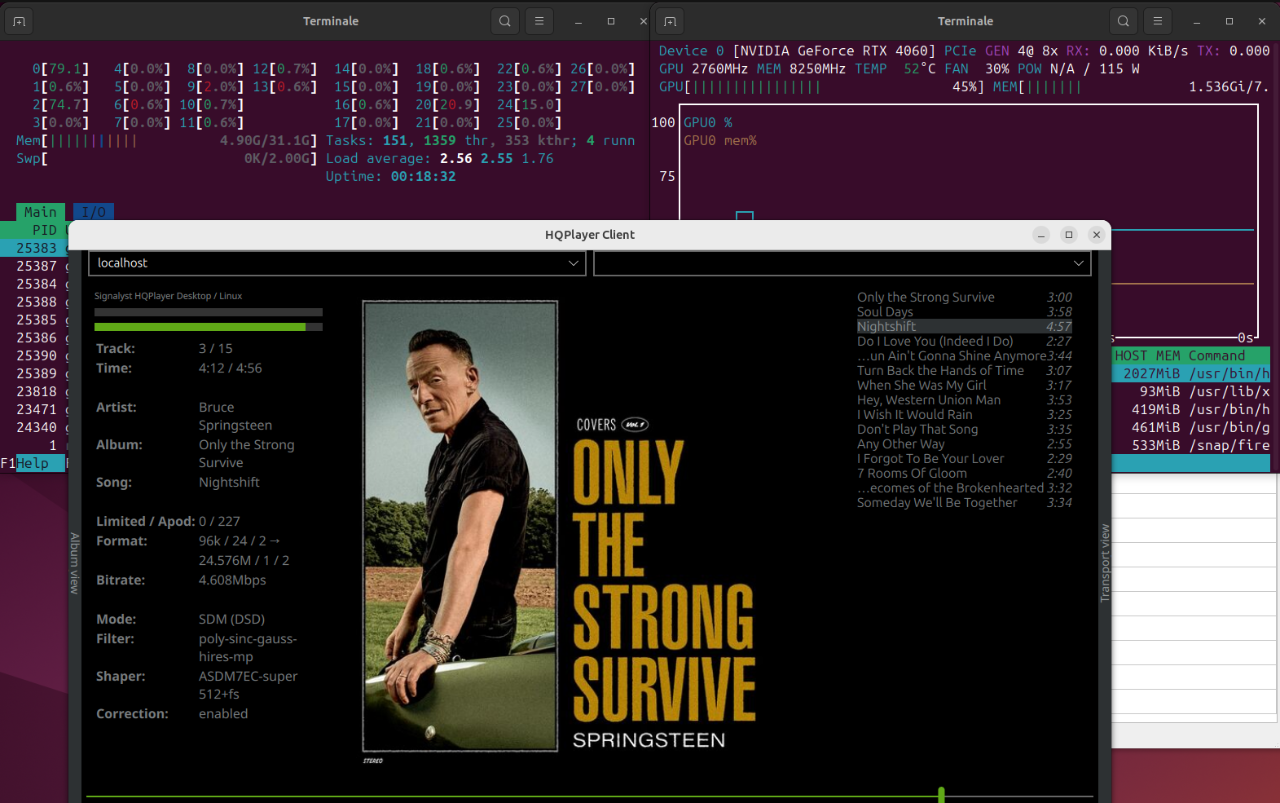
Task: Open the localhost server dropdown
Action: 338,263
